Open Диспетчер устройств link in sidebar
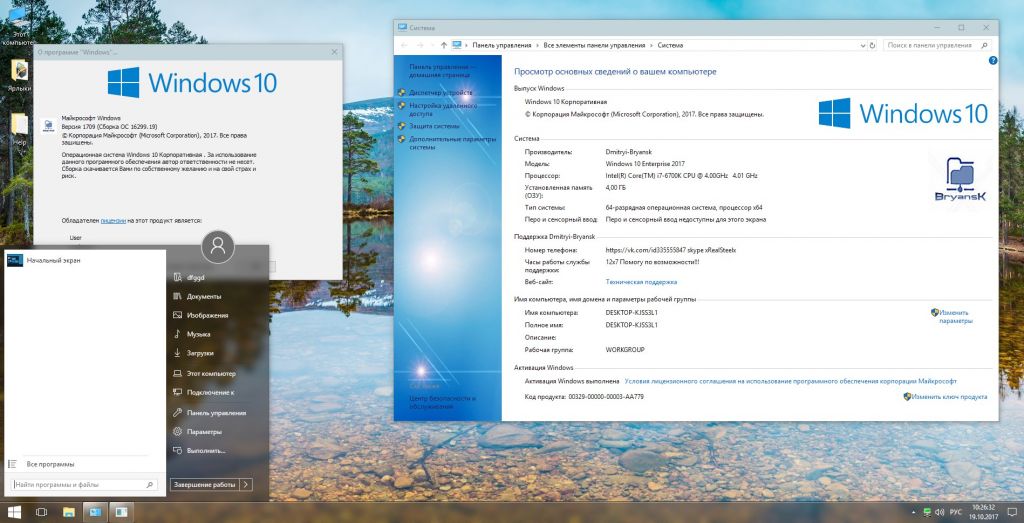The height and width of the screenshot is (523, 1024). 440,92
